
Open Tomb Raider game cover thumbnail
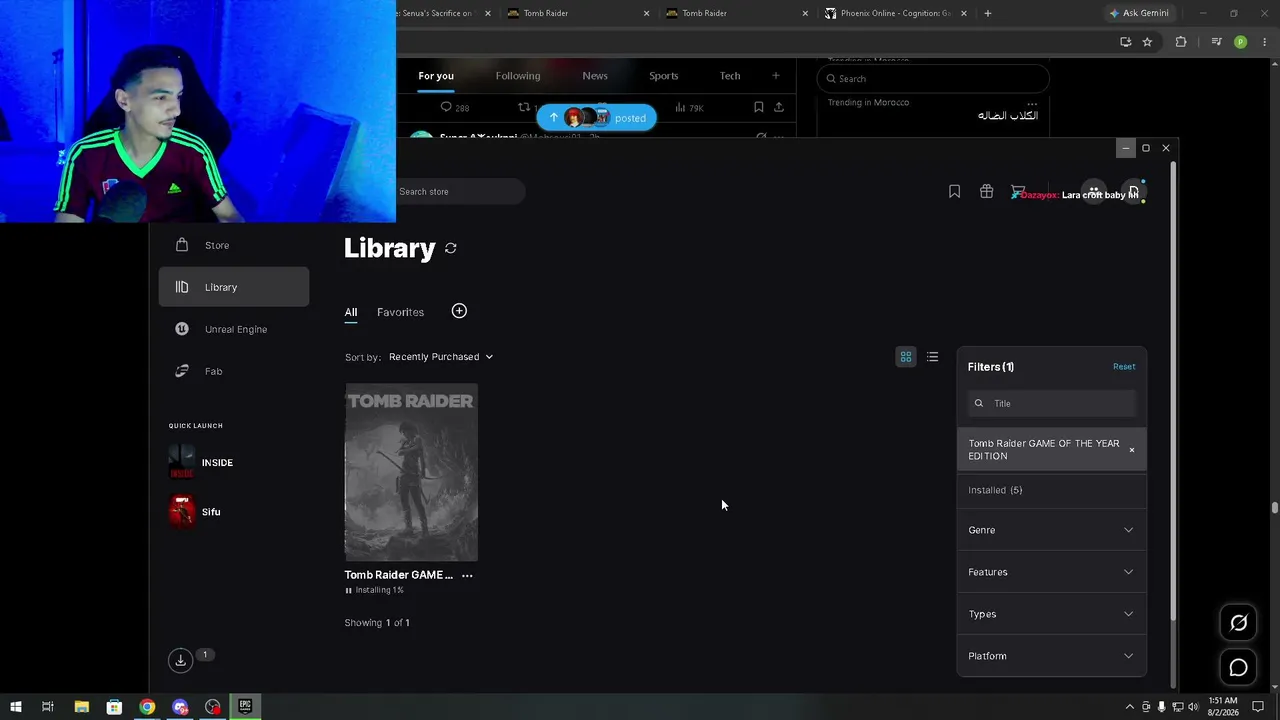(x=411, y=472)
